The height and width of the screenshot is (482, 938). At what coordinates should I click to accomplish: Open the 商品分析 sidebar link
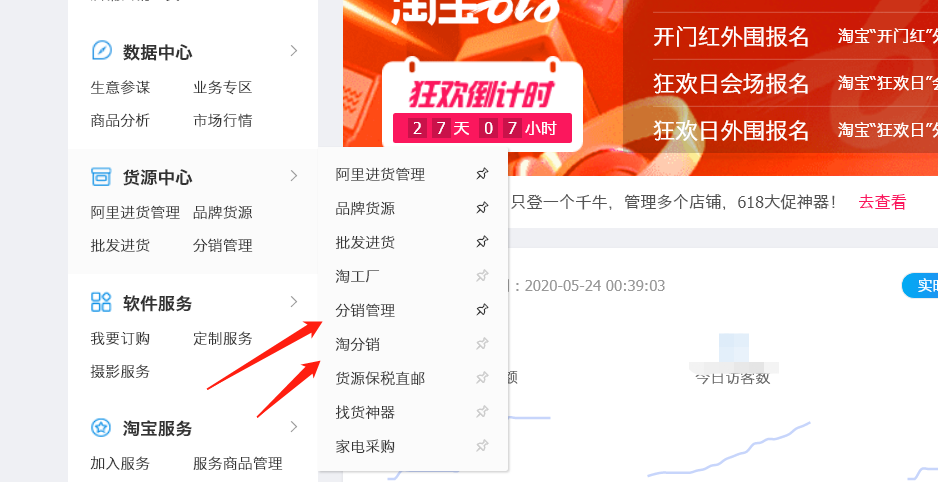point(120,120)
